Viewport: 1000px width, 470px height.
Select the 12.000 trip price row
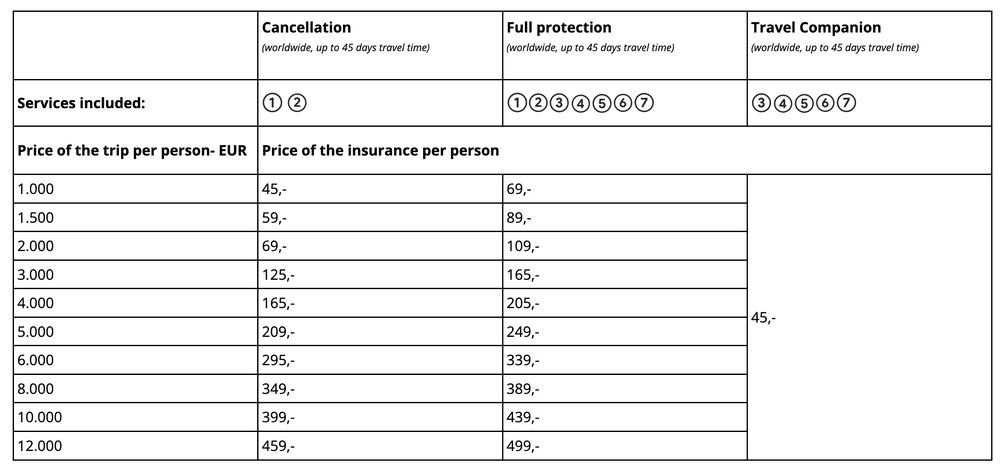click(x=39, y=445)
